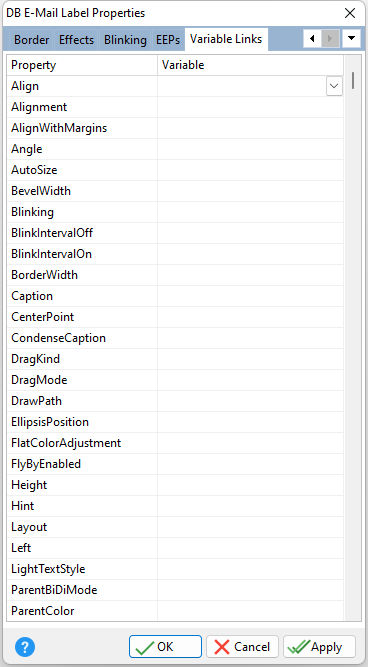Open the Effects tab
This screenshot has height=667, width=368.
click(77, 40)
